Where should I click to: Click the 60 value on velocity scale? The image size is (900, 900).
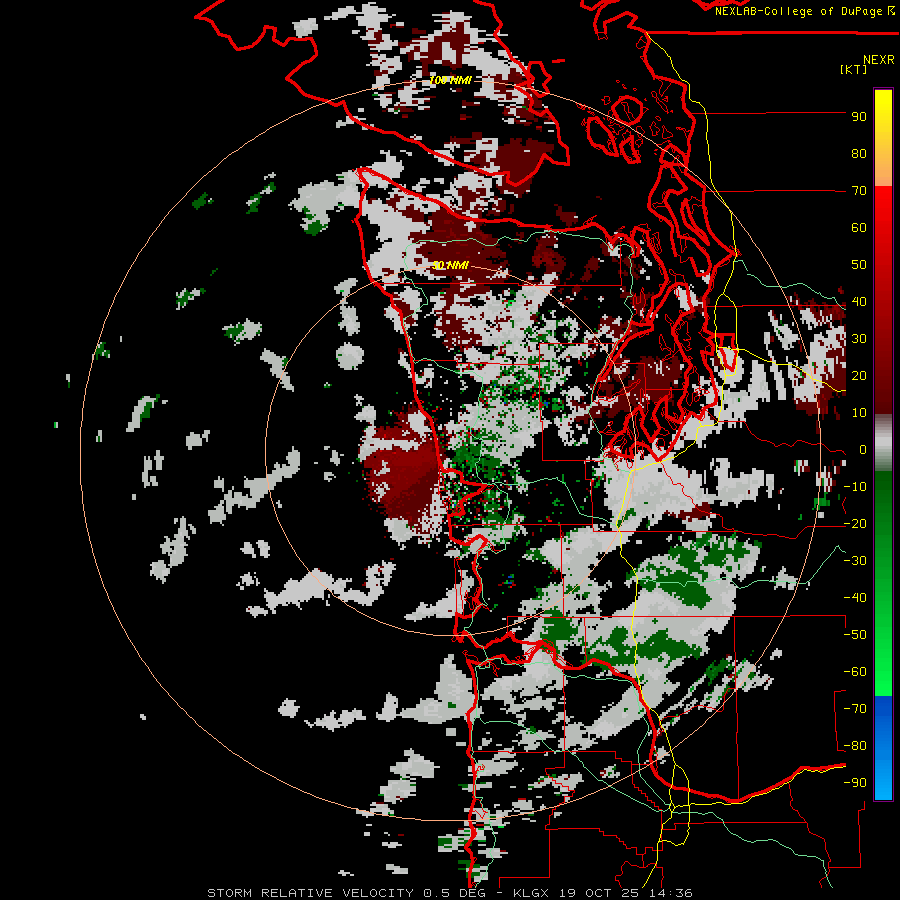859,227
